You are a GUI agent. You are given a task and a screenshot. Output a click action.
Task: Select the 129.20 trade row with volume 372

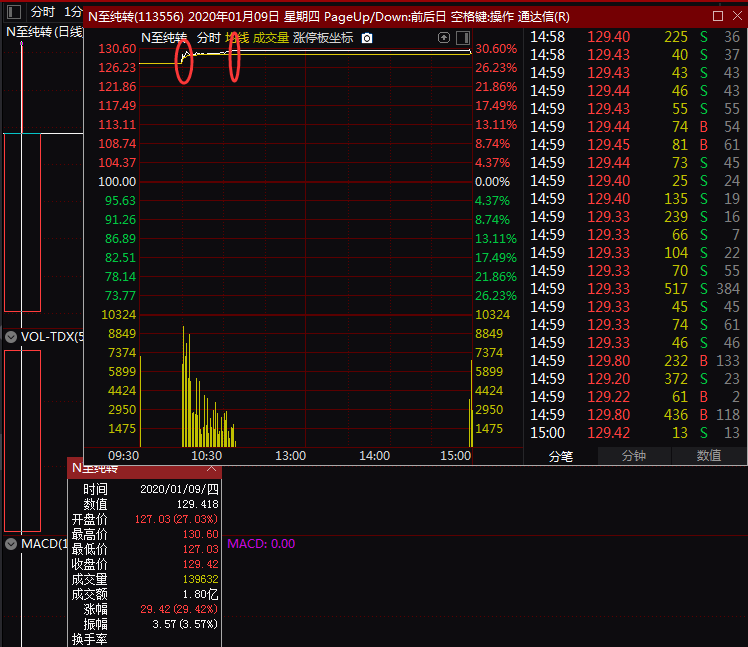635,379
